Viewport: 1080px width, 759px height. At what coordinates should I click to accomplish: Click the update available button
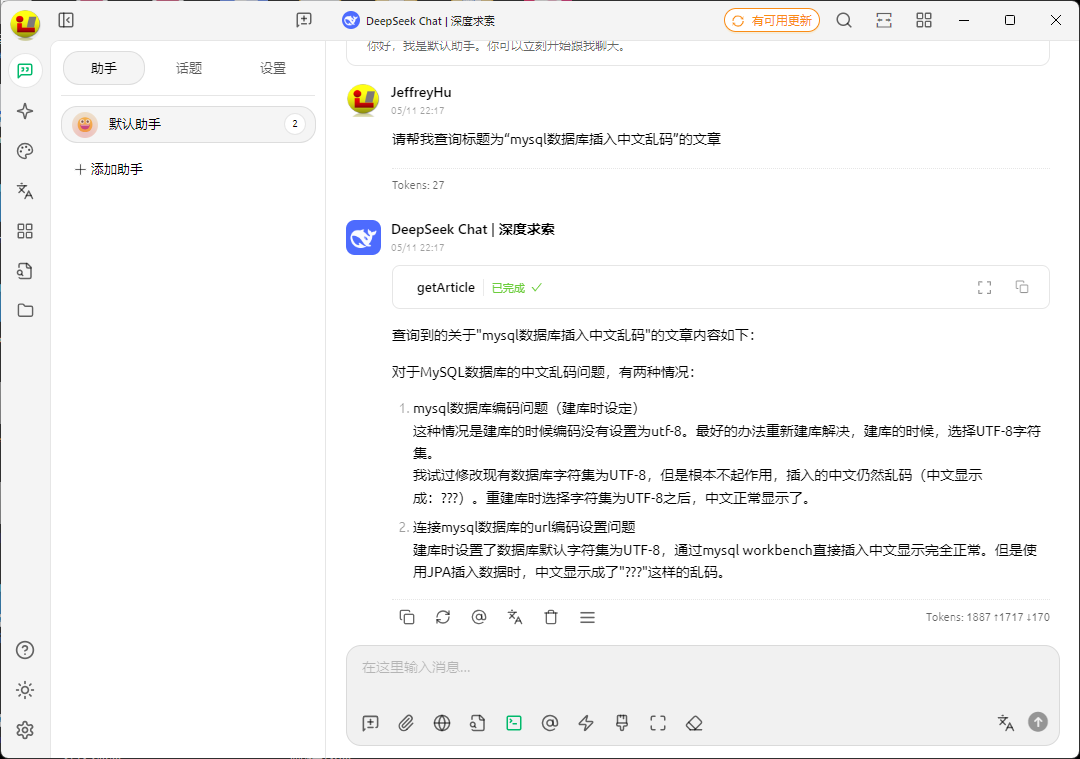click(x=771, y=21)
